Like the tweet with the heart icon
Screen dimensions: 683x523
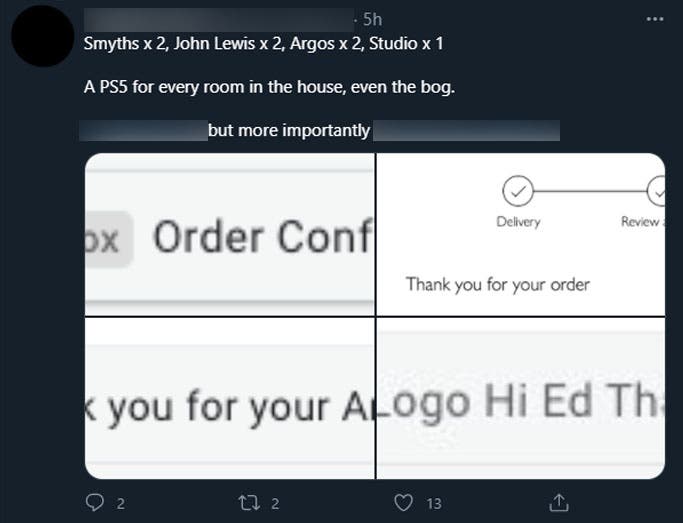point(403,503)
